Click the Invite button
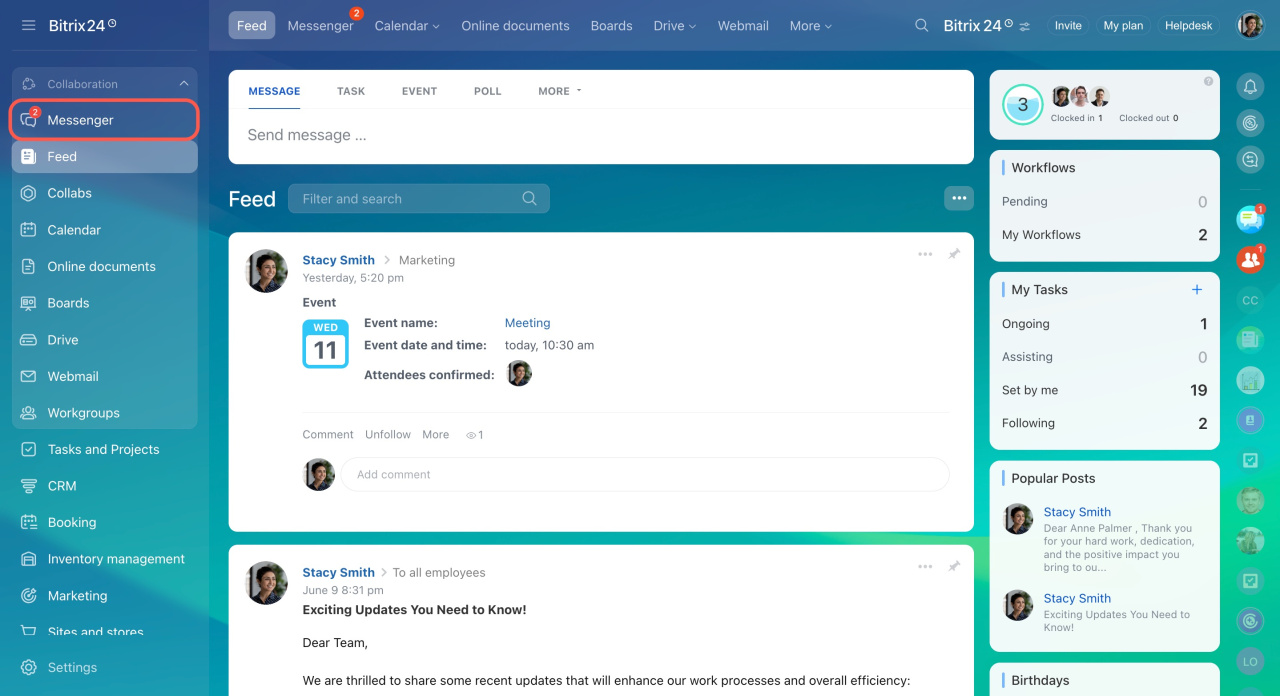 coord(1067,26)
